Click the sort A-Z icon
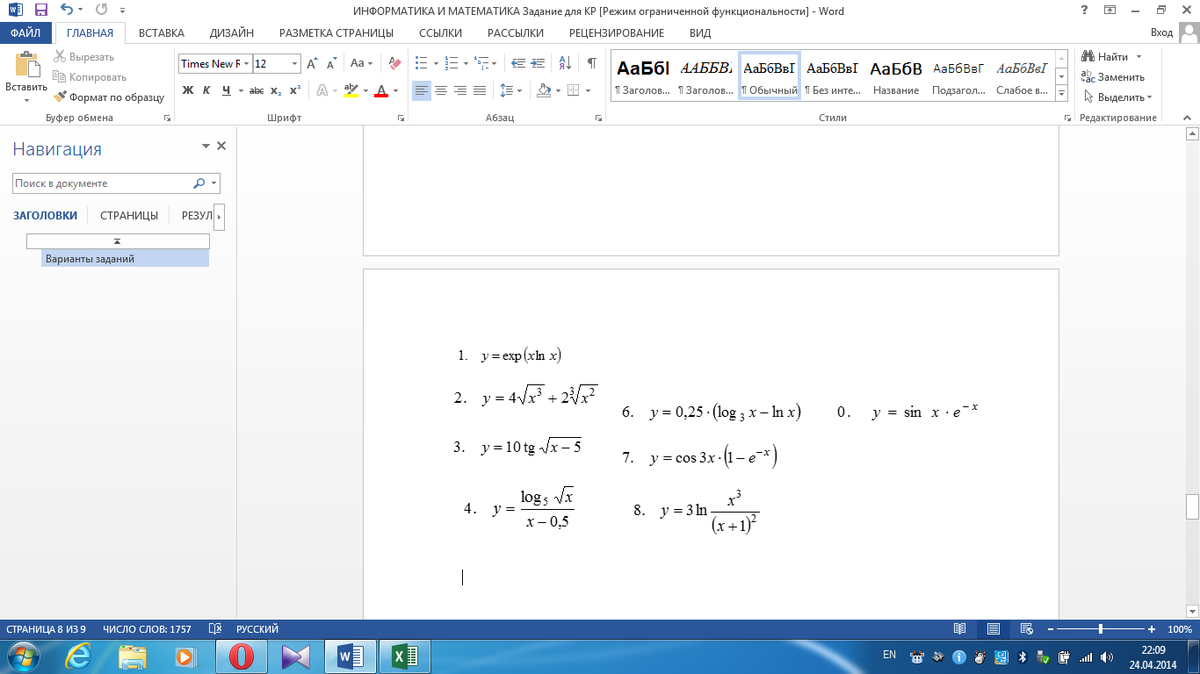The width and height of the screenshot is (1200, 674). click(565, 63)
